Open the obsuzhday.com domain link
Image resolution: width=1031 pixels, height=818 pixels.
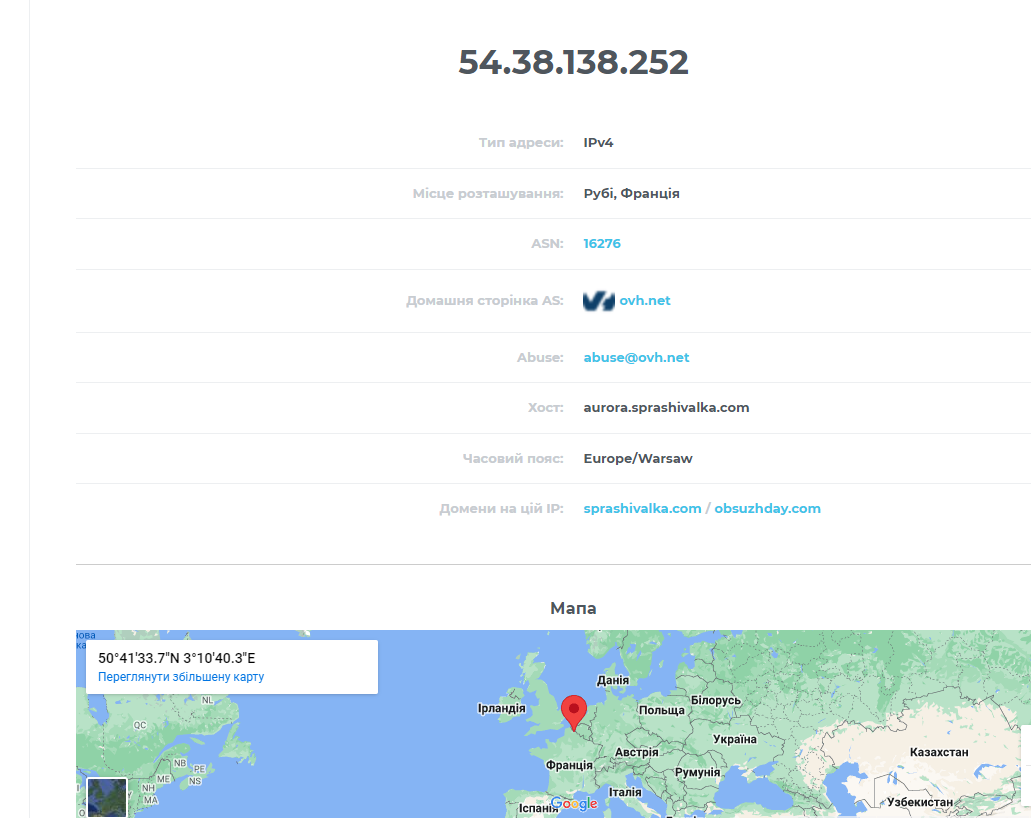point(767,508)
